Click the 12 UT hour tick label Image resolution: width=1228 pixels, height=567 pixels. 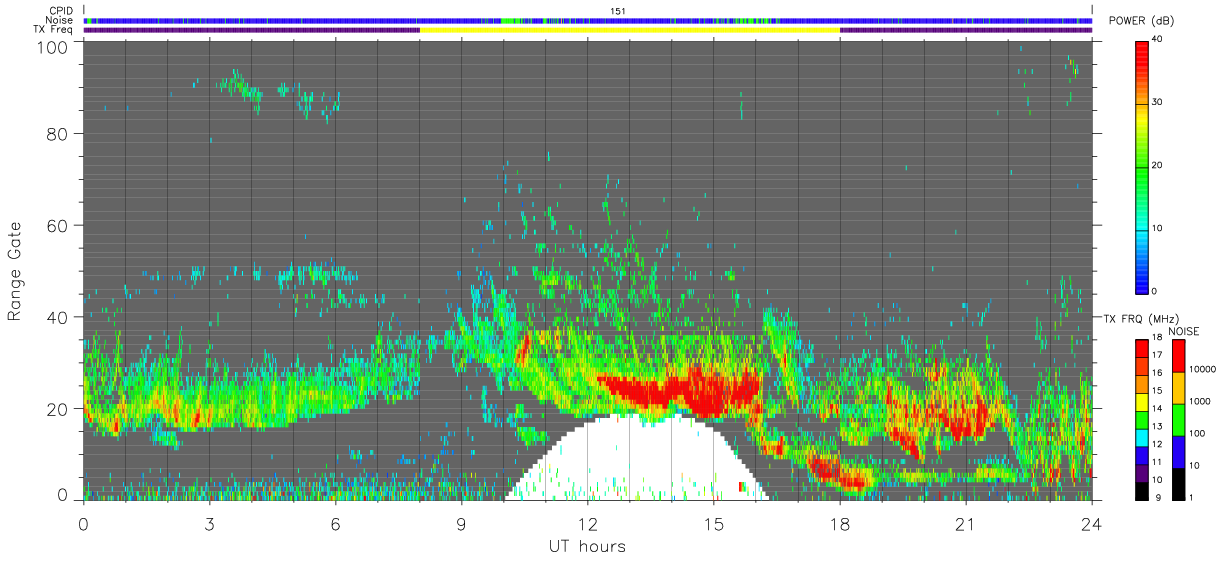(x=587, y=523)
